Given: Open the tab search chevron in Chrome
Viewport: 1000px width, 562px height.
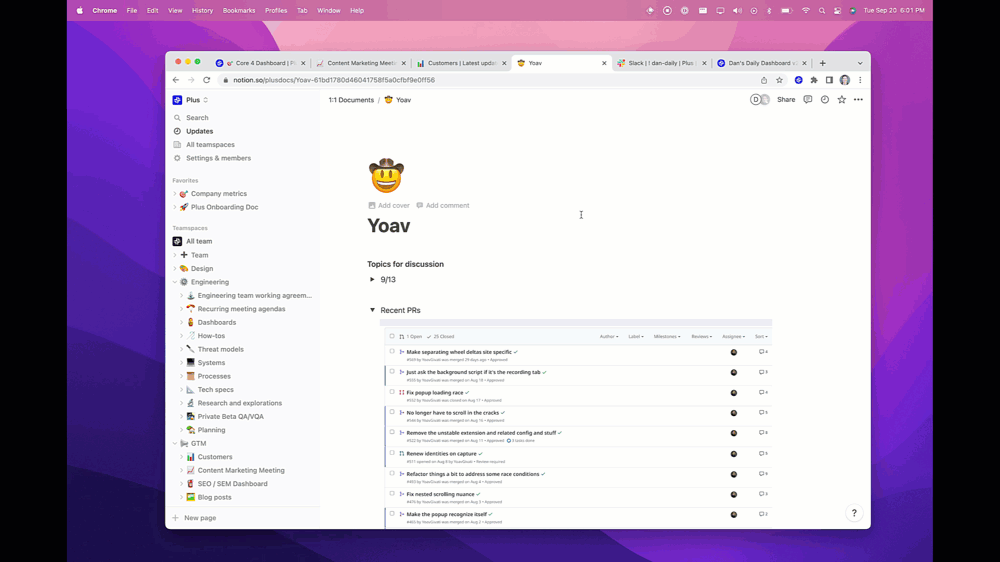Looking at the screenshot, I should (x=860, y=63).
